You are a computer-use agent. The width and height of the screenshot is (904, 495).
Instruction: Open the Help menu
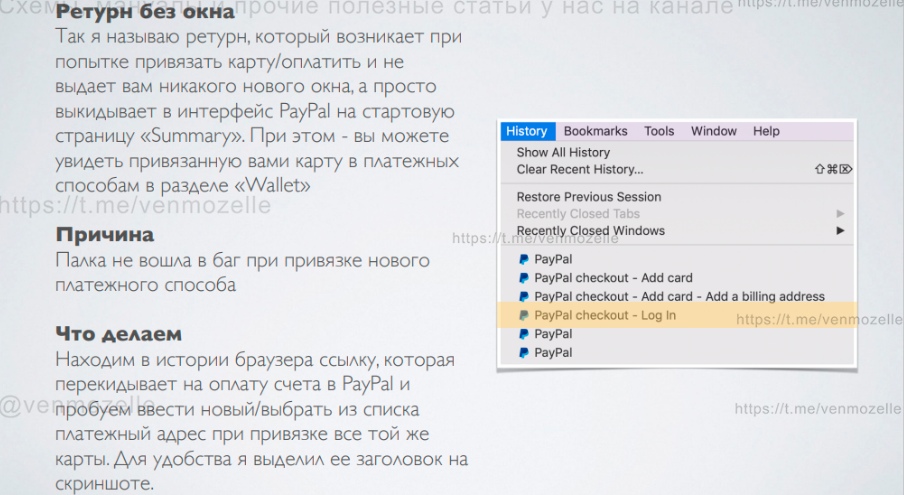tap(766, 131)
